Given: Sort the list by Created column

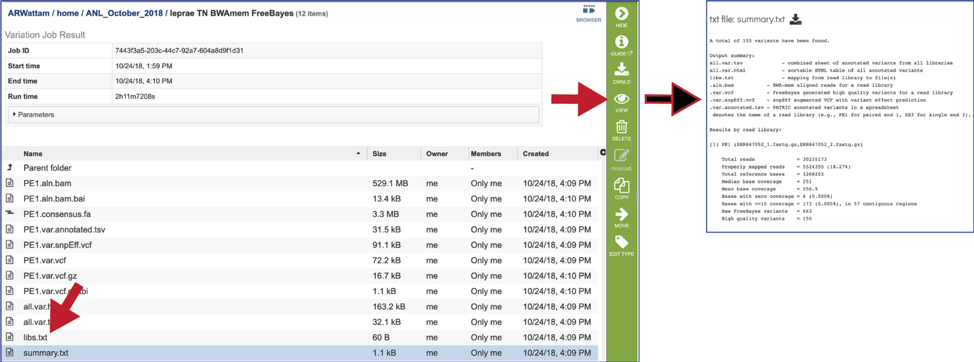Looking at the screenshot, I should 535,153.
